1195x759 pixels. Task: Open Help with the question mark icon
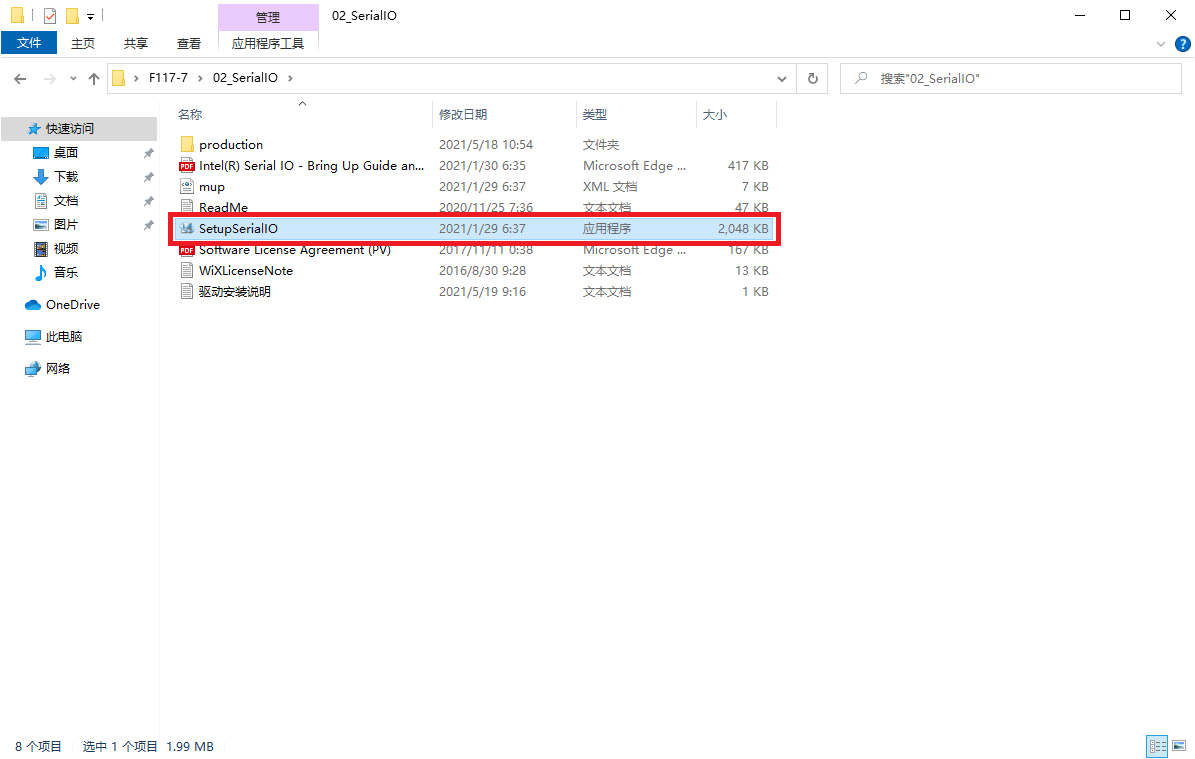pyautogui.click(x=1183, y=44)
